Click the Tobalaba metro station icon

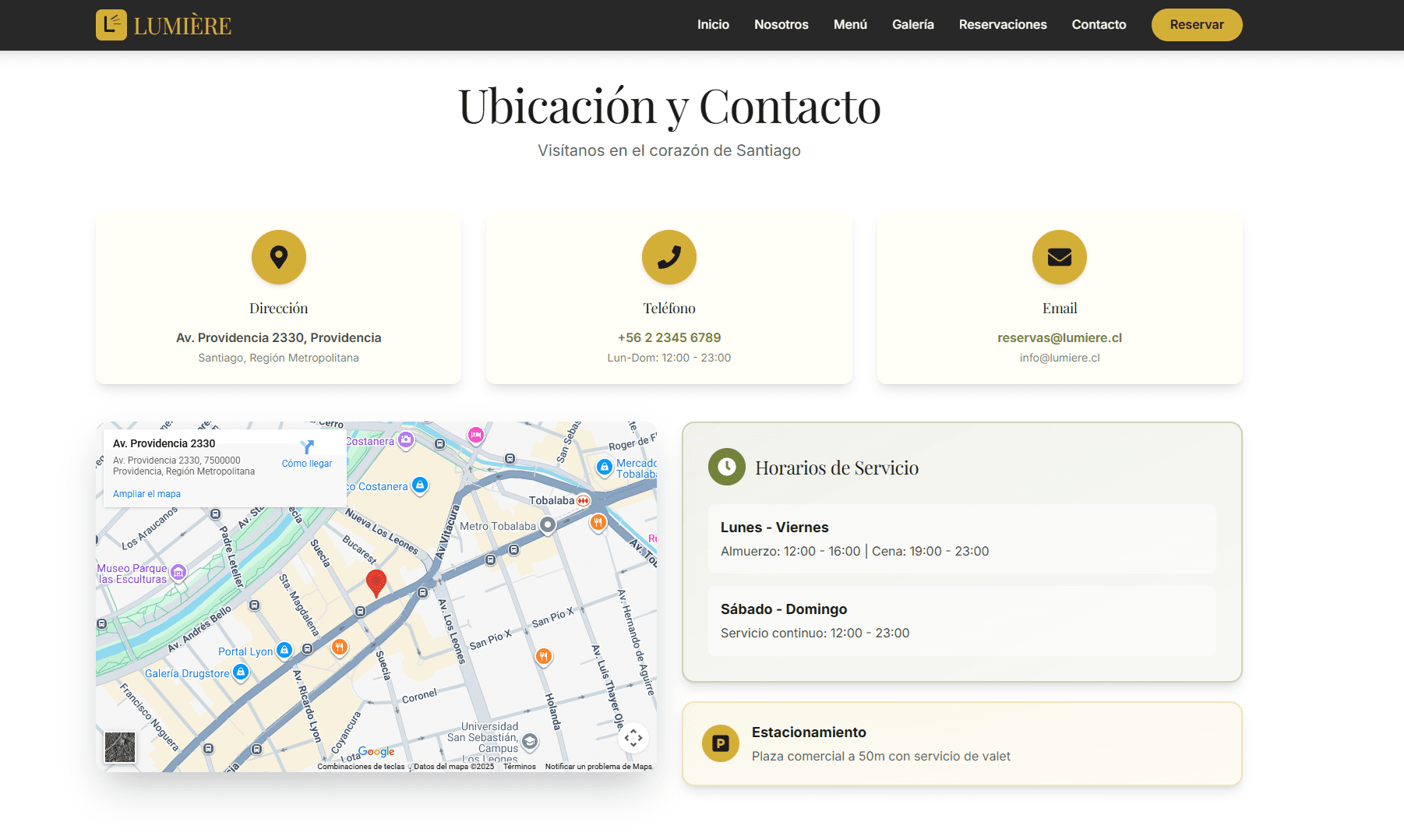(x=584, y=500)
